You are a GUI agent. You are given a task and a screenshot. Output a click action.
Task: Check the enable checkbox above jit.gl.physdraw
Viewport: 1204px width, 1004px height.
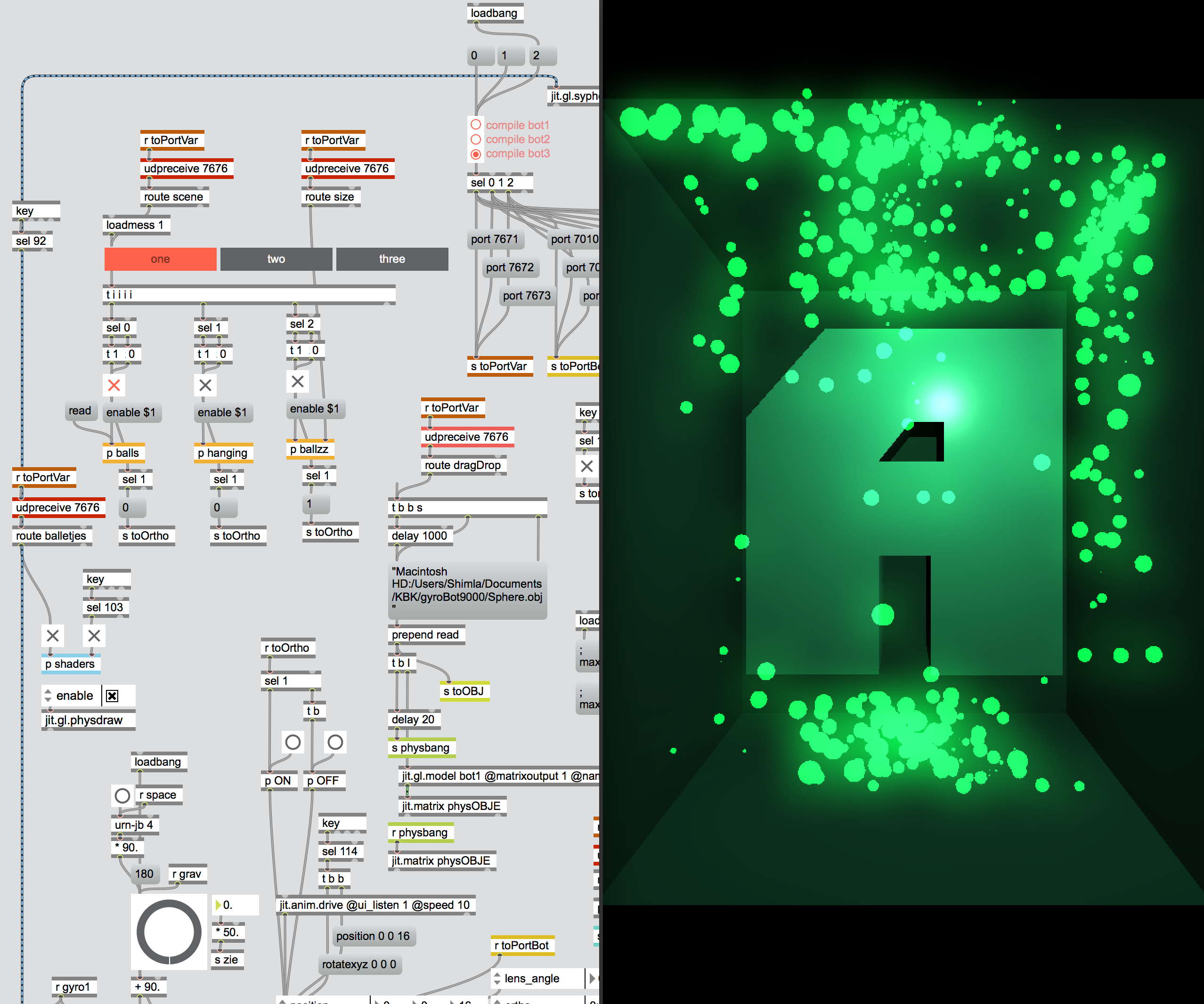click(x=113, y=696)
